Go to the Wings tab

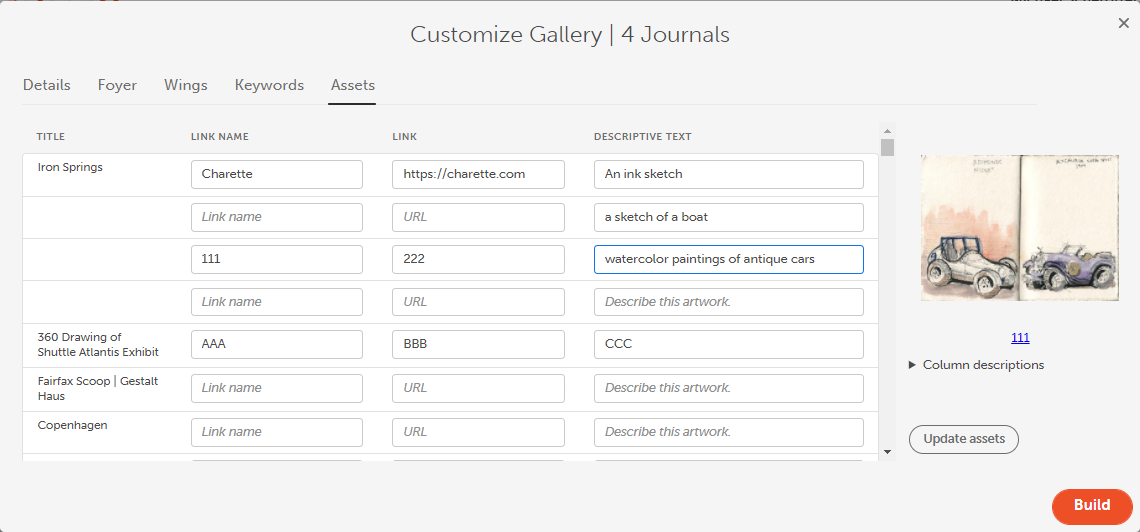click(x=185, y=85)
